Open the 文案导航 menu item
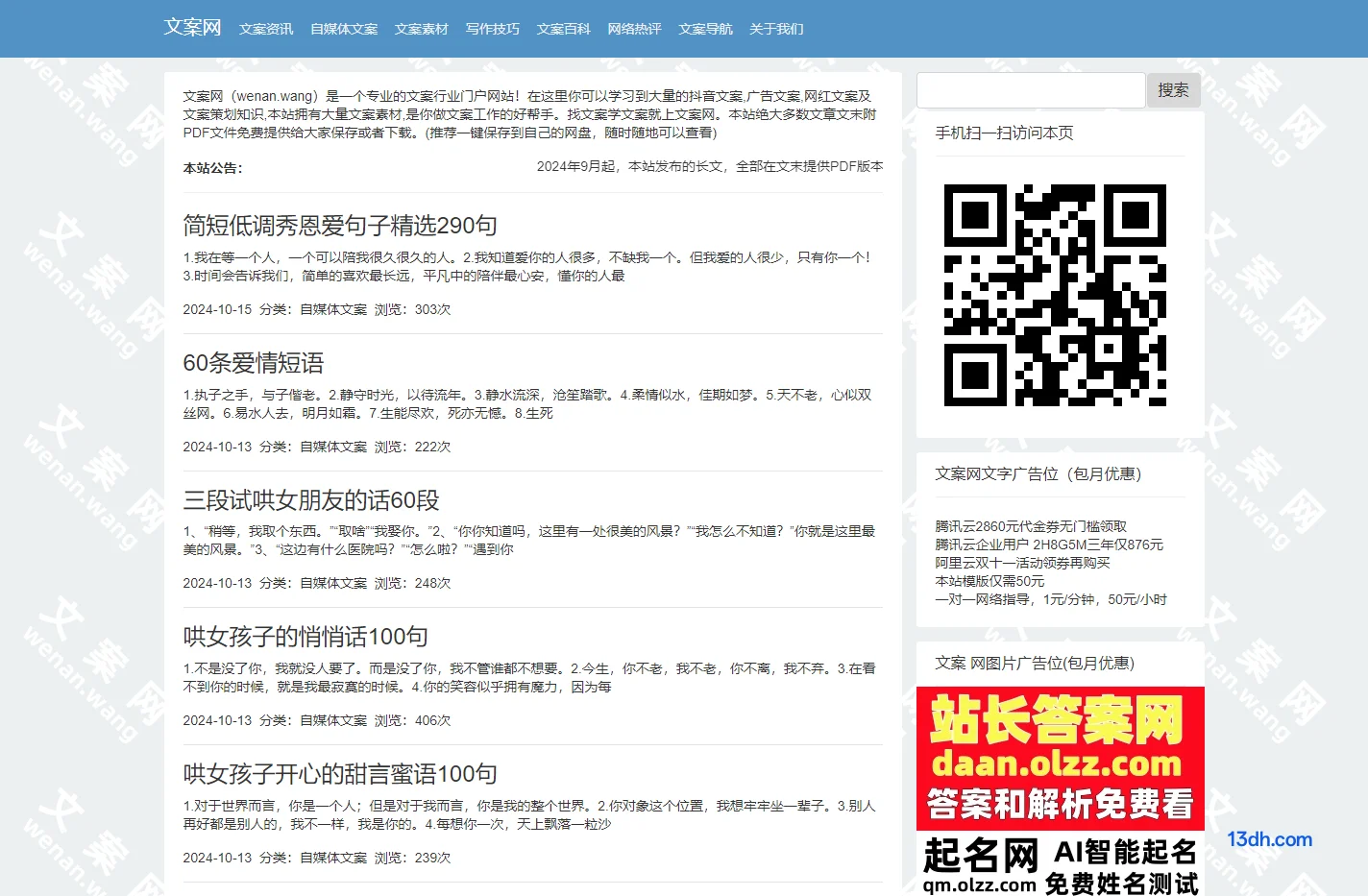Viewport: 1368px width, 896px height. (x=706, y=29)
